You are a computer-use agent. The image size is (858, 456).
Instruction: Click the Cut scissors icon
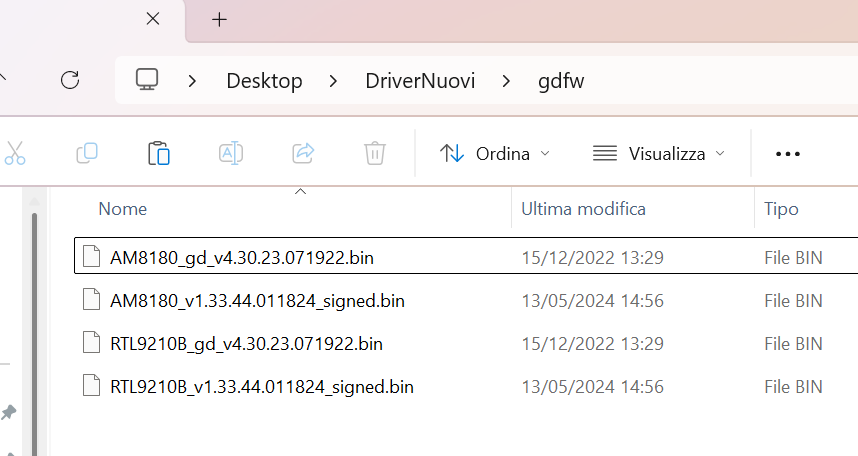click(x=14, y=153)
